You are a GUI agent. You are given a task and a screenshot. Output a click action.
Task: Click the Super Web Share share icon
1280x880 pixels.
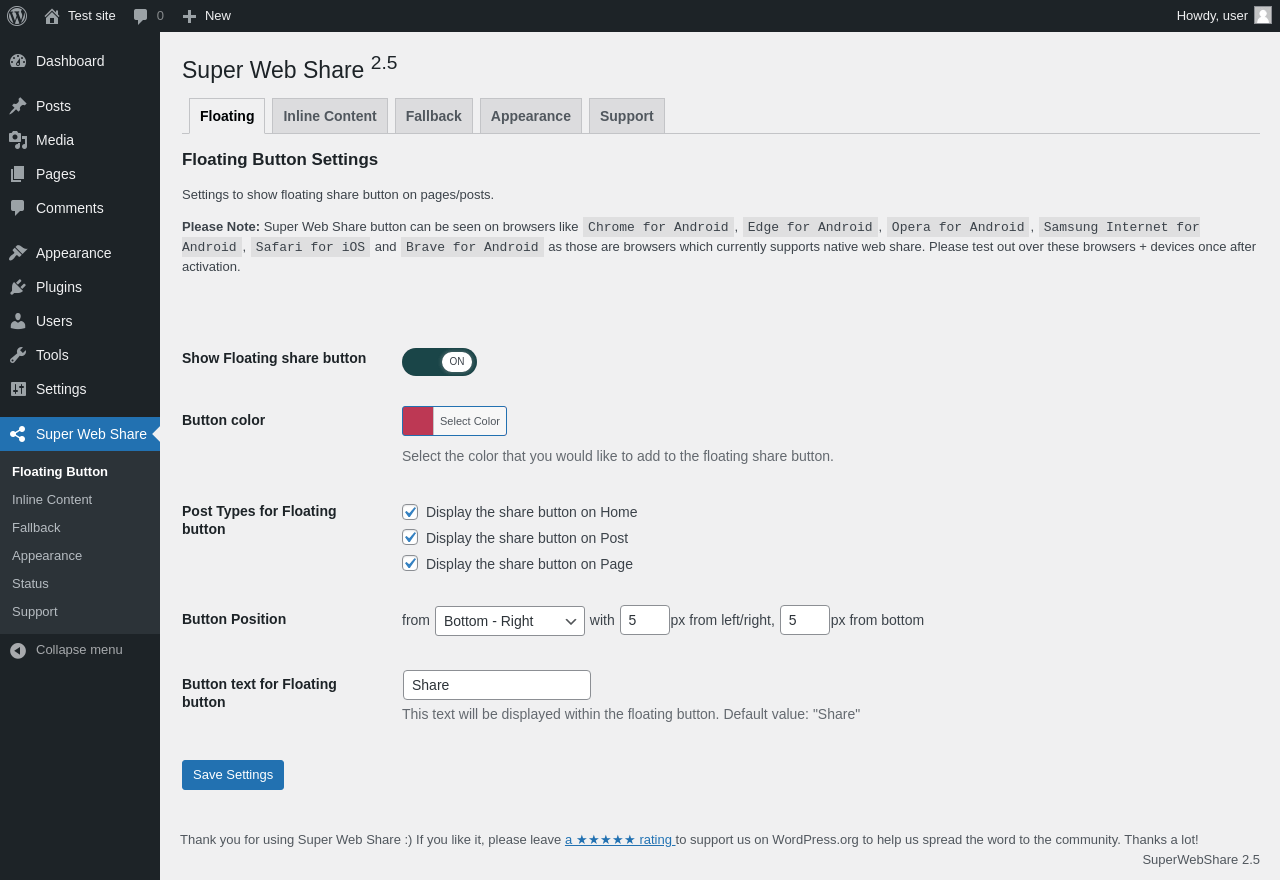(x=18, y=434)
